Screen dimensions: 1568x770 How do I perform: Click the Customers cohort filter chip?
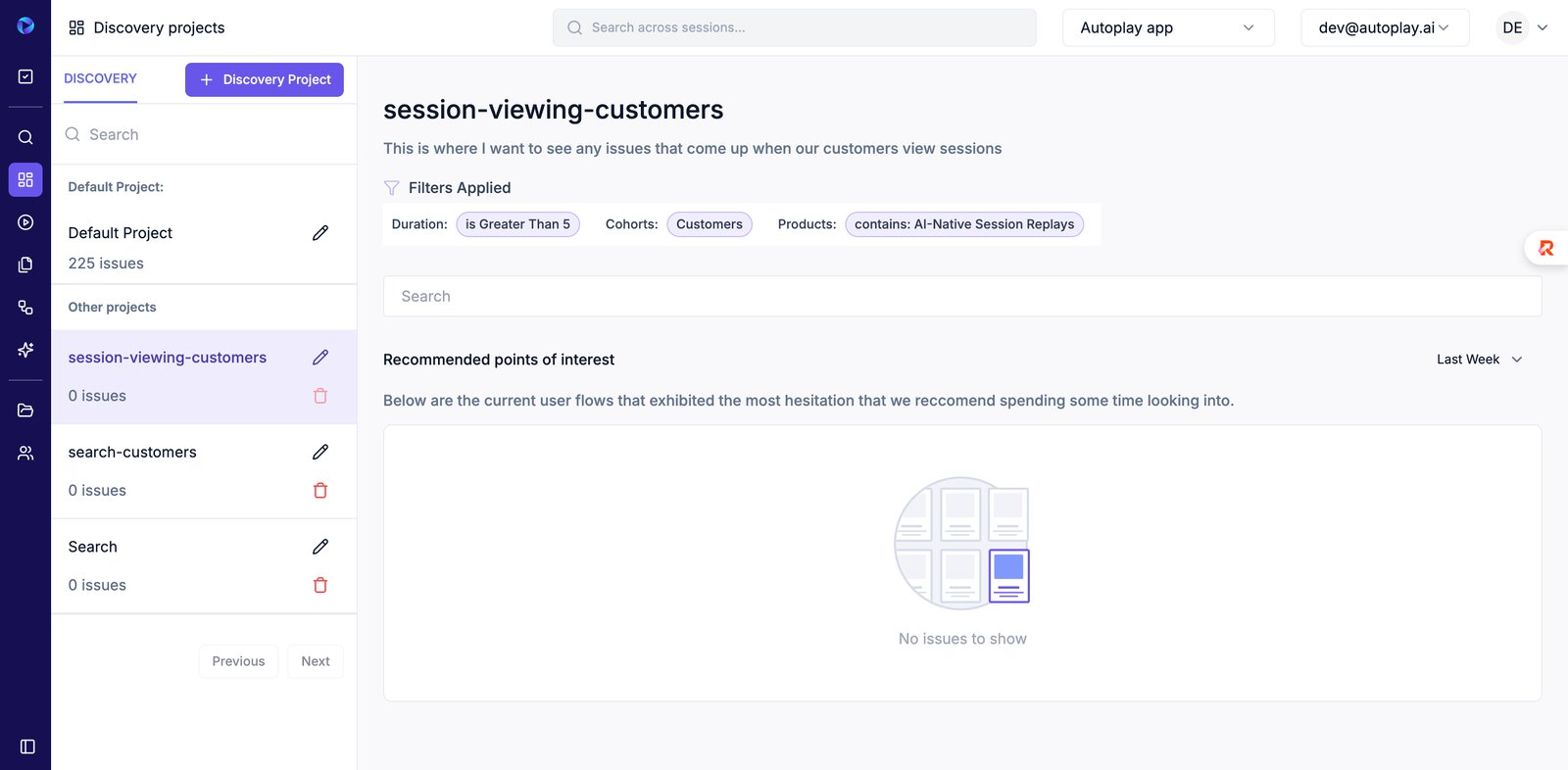[x=709, y=224]
